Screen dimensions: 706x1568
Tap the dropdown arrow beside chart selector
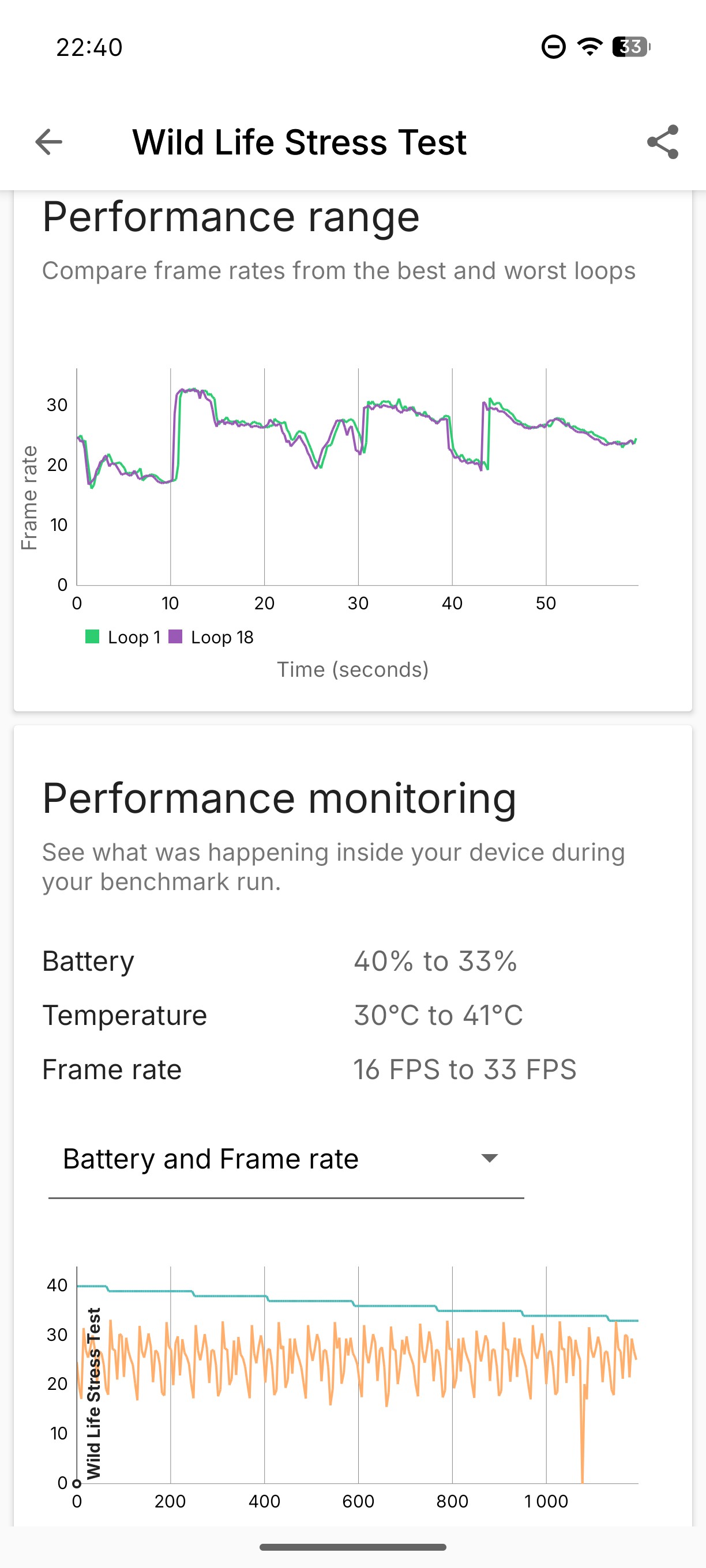coord(490,1158)
